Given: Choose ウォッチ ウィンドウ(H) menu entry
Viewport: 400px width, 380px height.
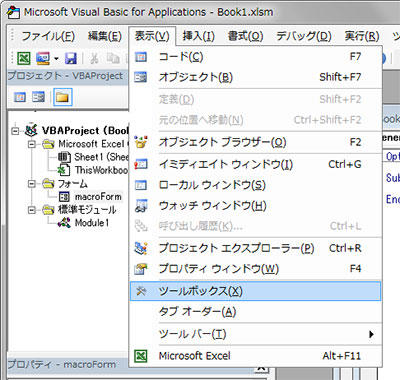Looking at the screenshot, I should pyautogui.click(x=255, y=206).
